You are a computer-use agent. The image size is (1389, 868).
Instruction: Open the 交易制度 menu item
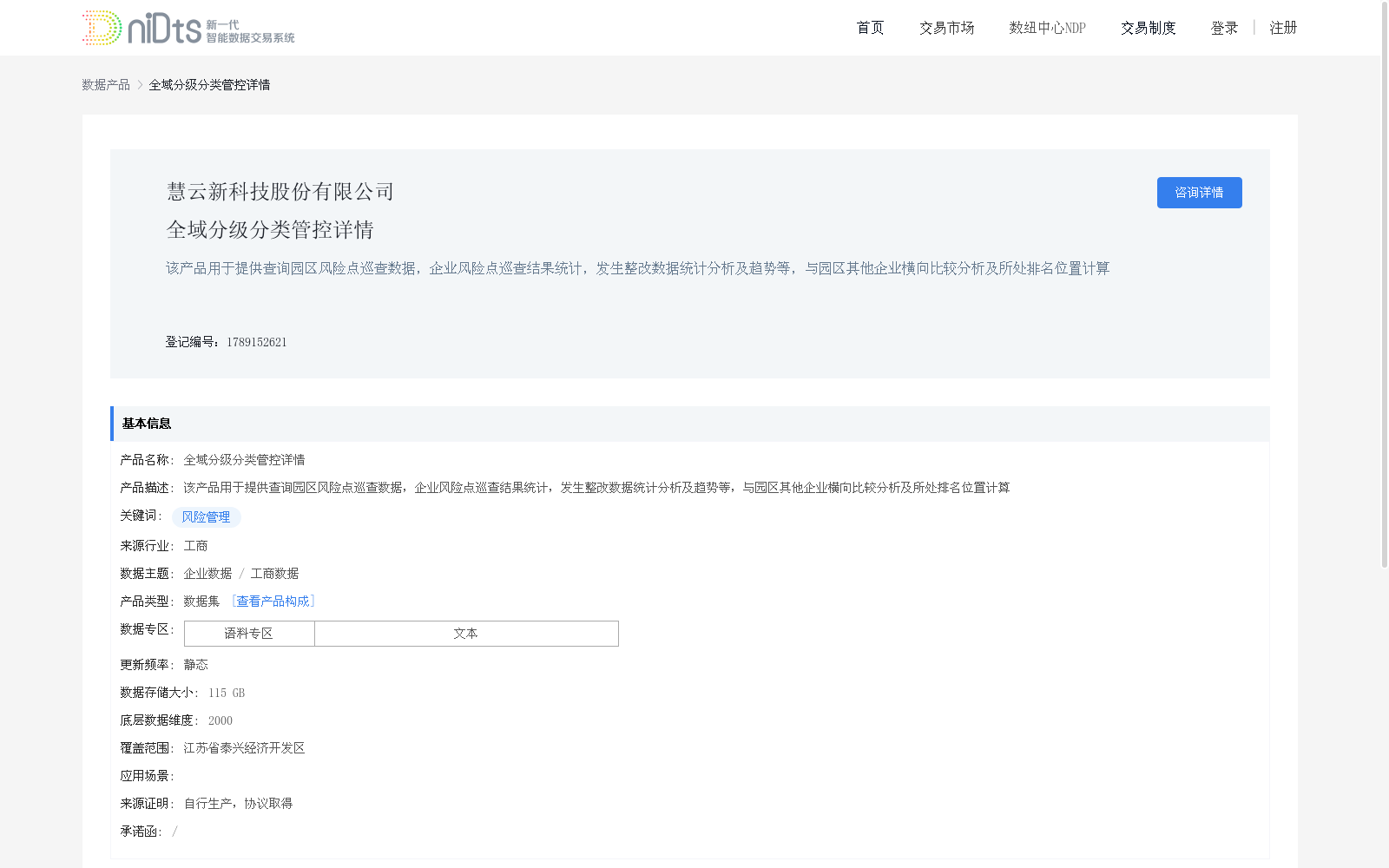1148,28
